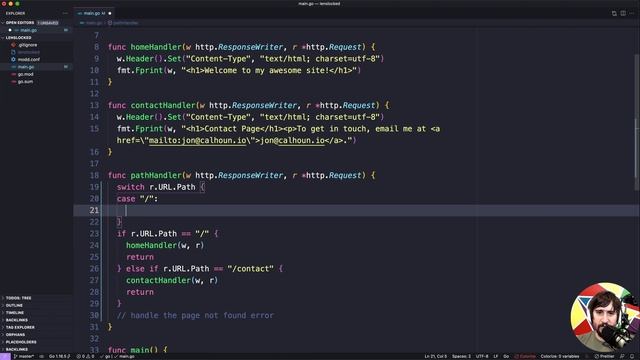Expand the Tag Explorer section
Viewport: 640px width, 360px height.
(x=37, y=327)
